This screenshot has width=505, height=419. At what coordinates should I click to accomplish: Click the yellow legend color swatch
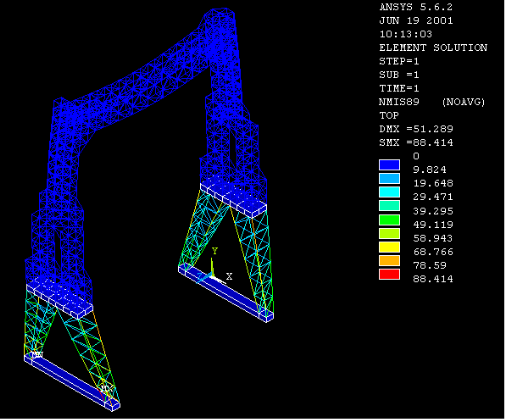pos(389,247)
